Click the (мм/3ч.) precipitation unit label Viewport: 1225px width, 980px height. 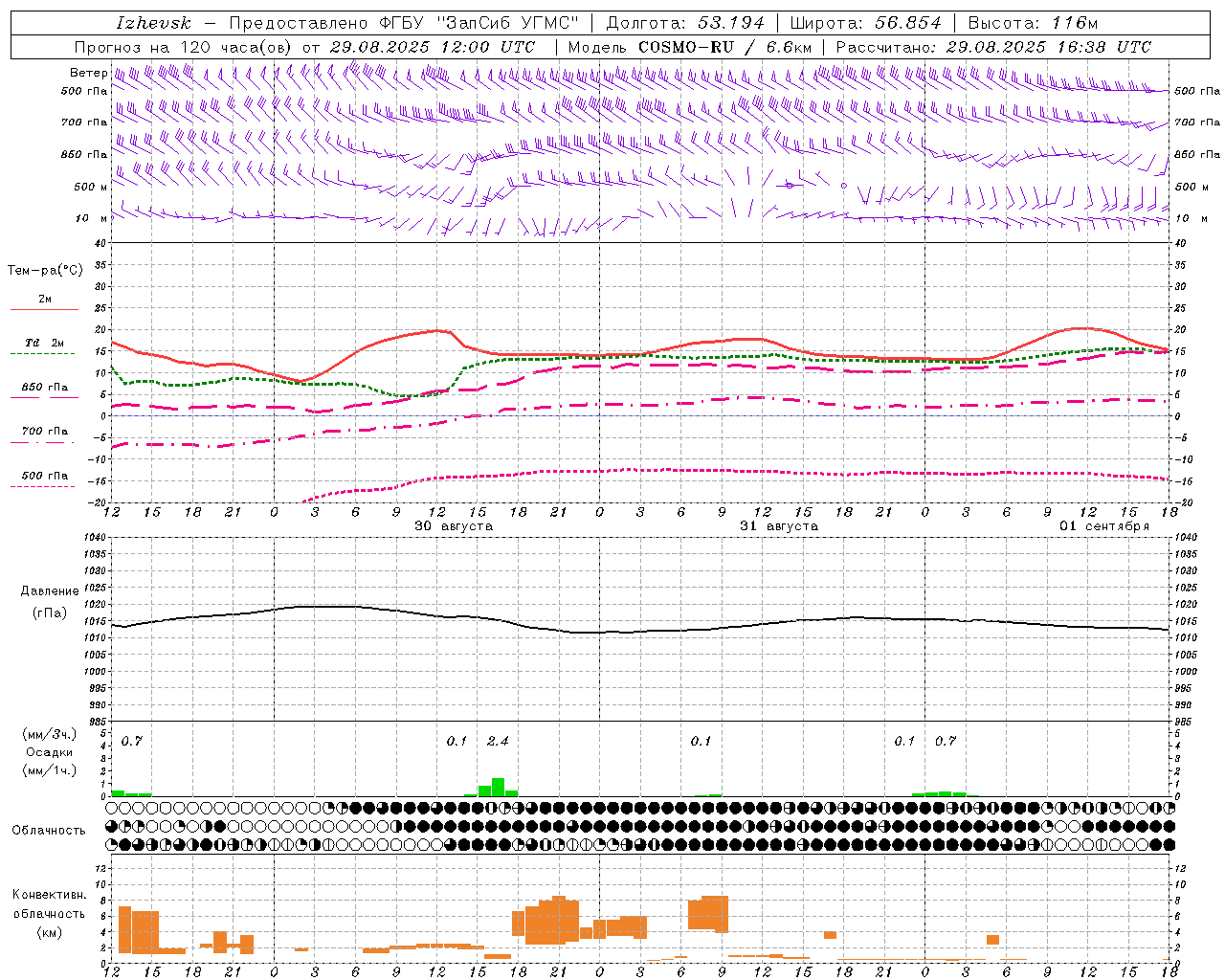50,734
